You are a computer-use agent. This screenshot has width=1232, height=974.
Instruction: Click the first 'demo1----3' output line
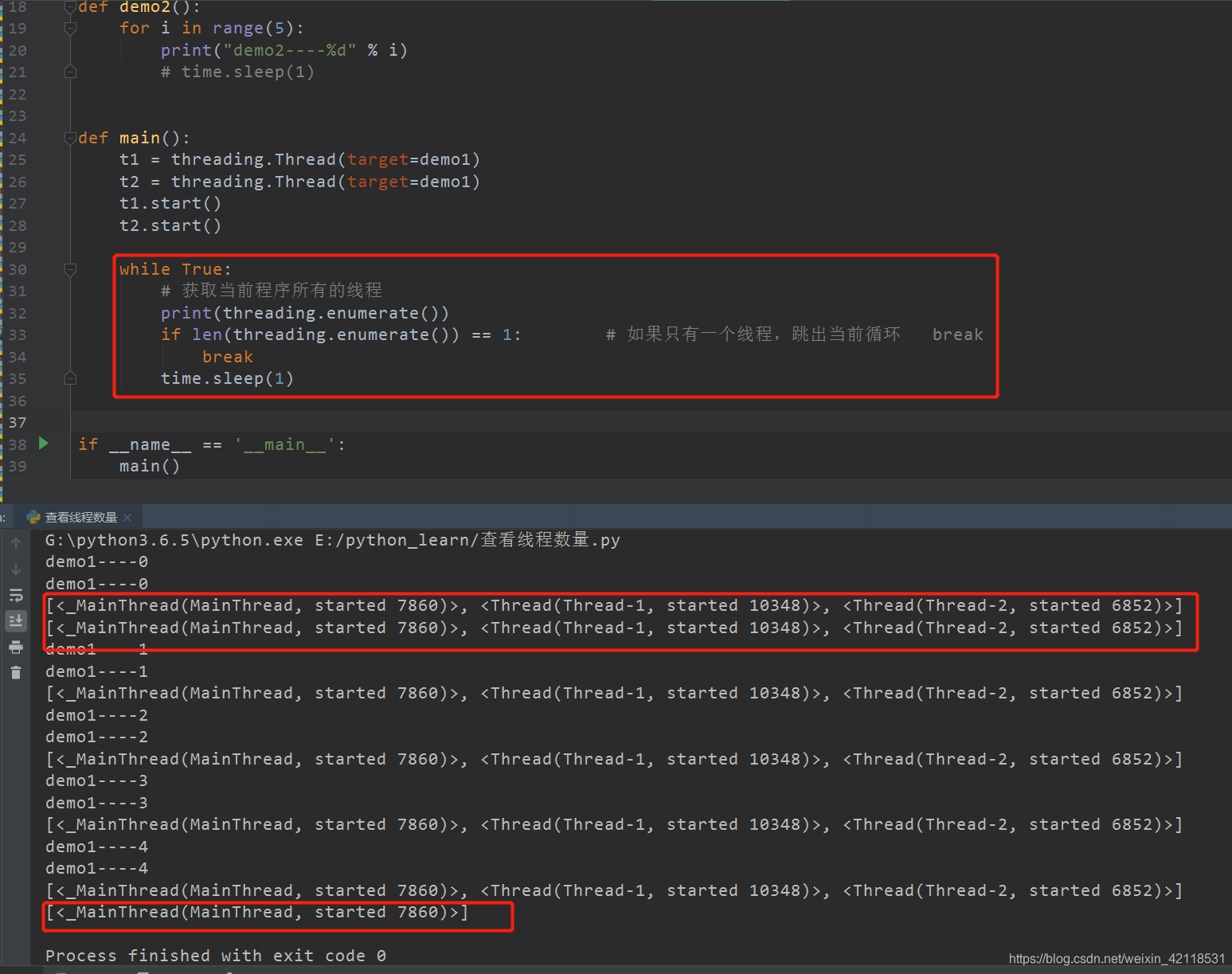coord(96,781)
